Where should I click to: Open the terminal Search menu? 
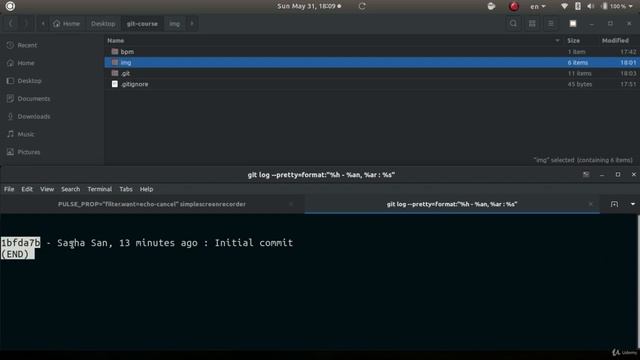[x=71, y=189]
